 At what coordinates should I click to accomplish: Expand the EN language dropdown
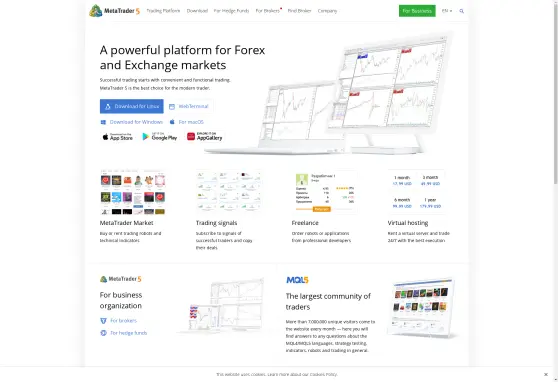[x=447, y=11]
